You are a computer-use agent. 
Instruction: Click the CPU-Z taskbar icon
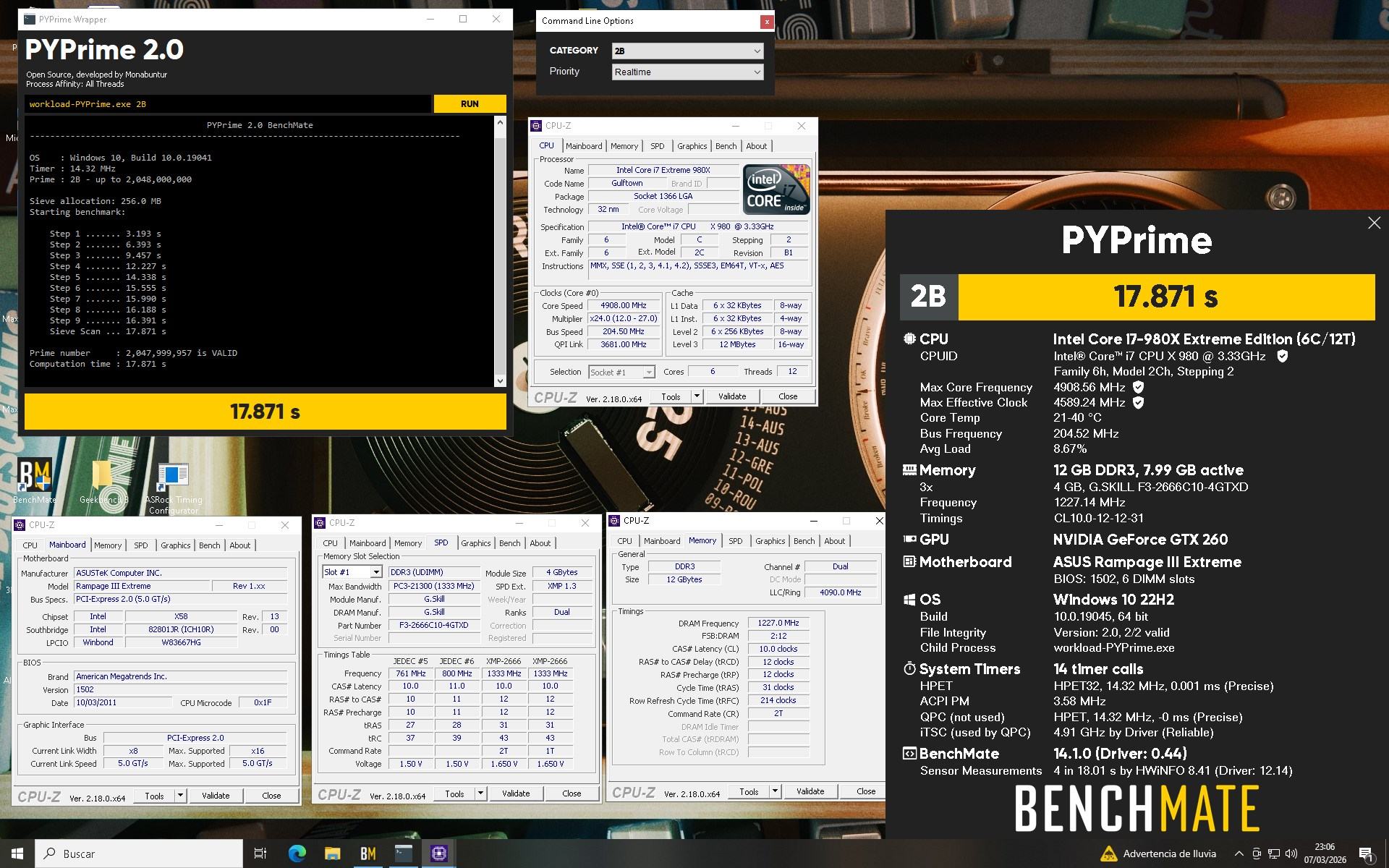click(x=438, y=854)
